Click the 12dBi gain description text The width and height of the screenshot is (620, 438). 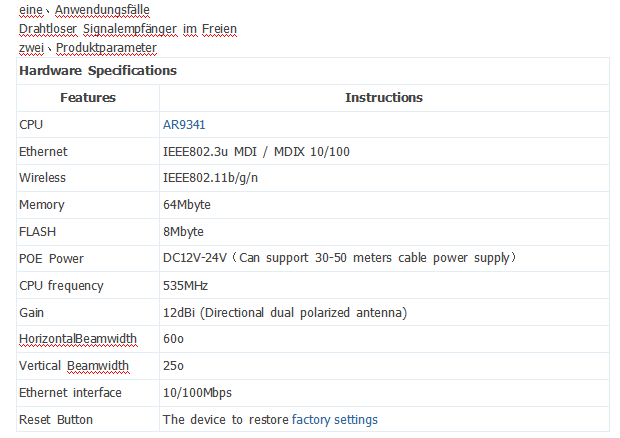[285, 313]
